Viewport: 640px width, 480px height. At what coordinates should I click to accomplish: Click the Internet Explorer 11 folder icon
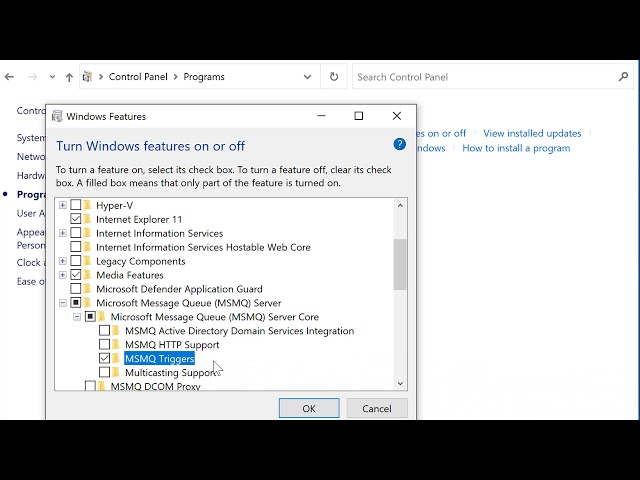point(87,219)
